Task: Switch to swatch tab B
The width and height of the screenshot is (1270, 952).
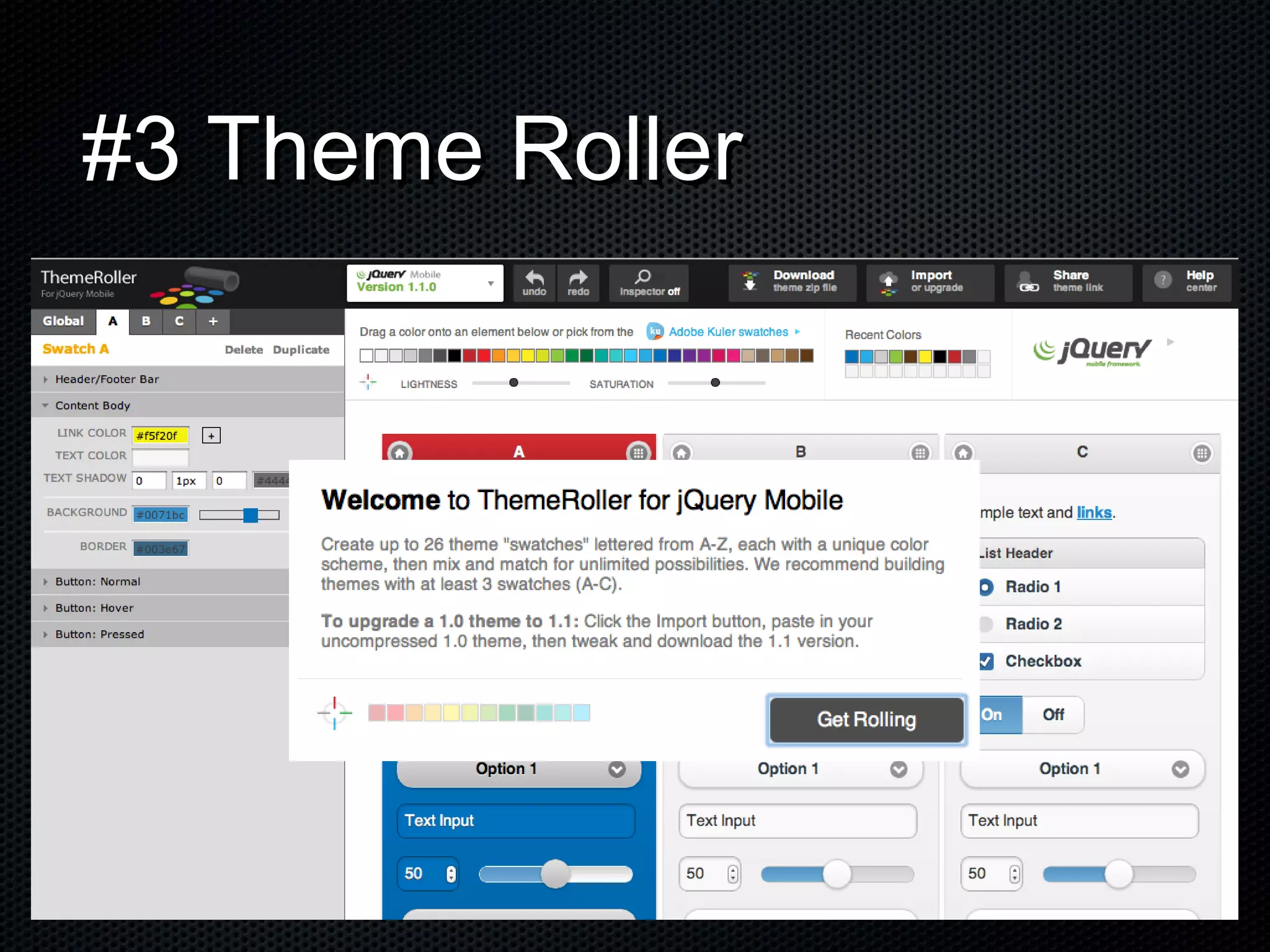Action: tap(146, 322)
